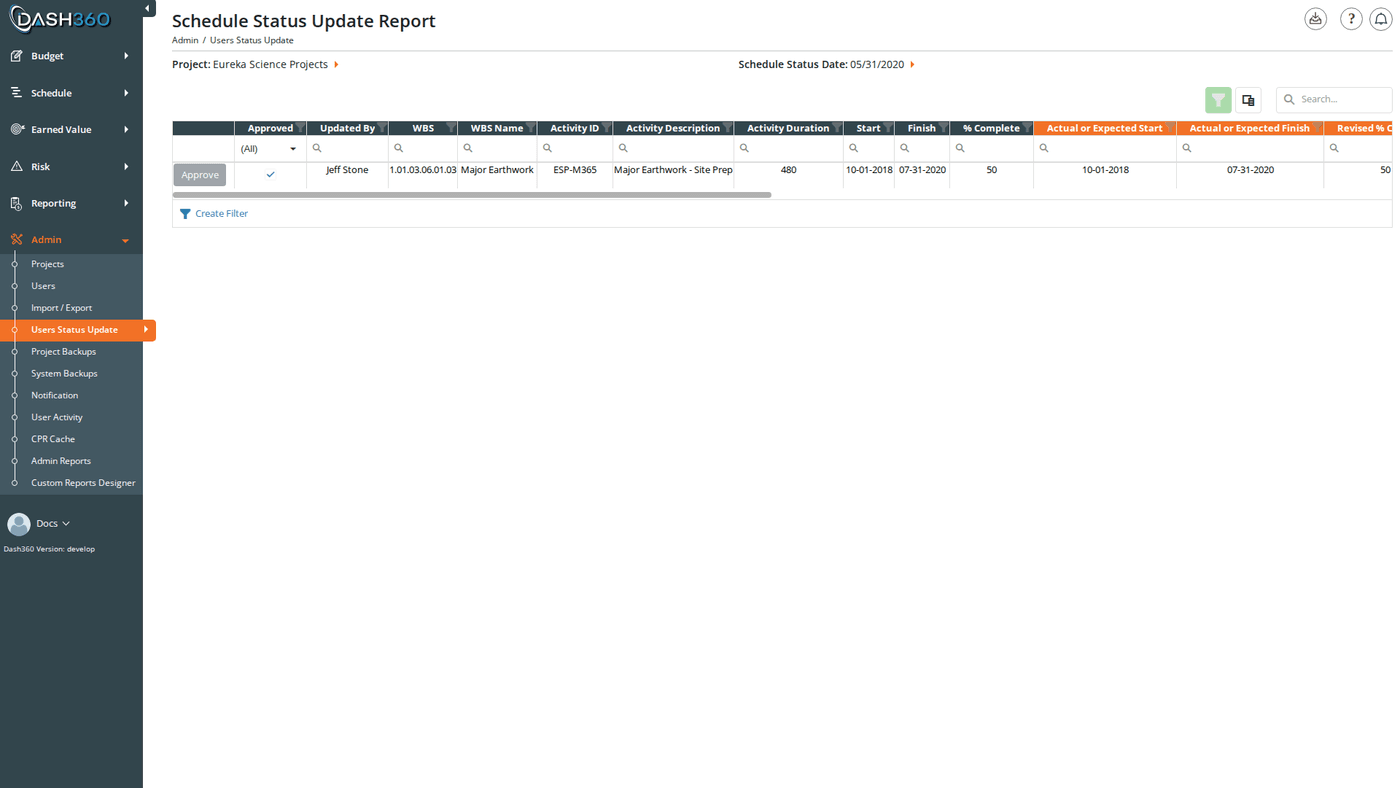Expand the Reporting menu arrow

point(126,203)
